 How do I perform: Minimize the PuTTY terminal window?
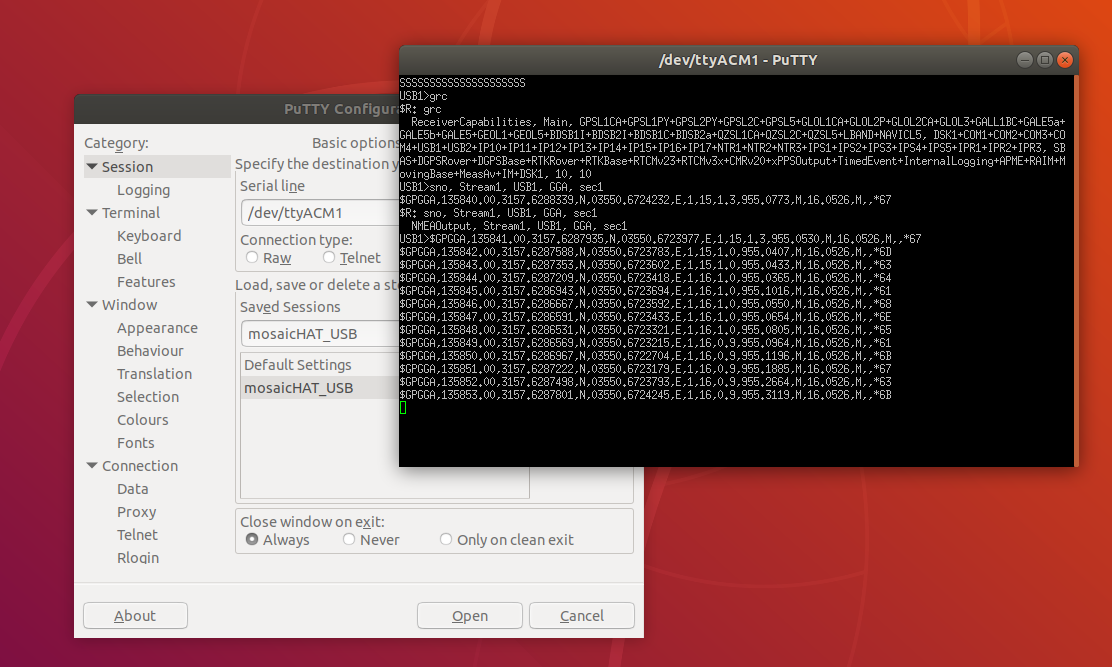tap(1024, 60)
